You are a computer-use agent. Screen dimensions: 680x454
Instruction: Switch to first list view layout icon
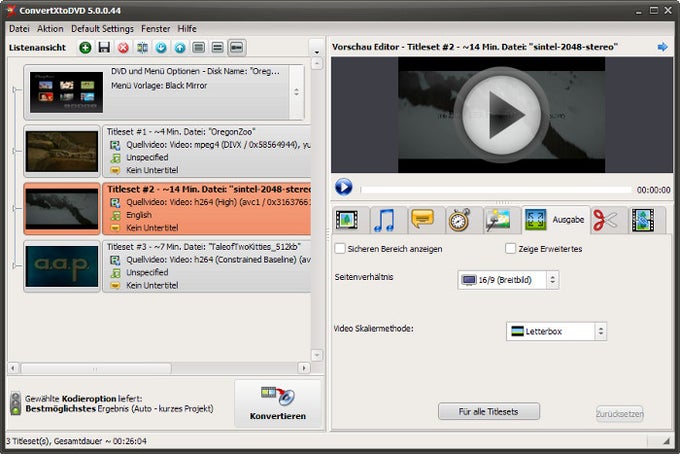pyautogui.click(x=199, y=47)
